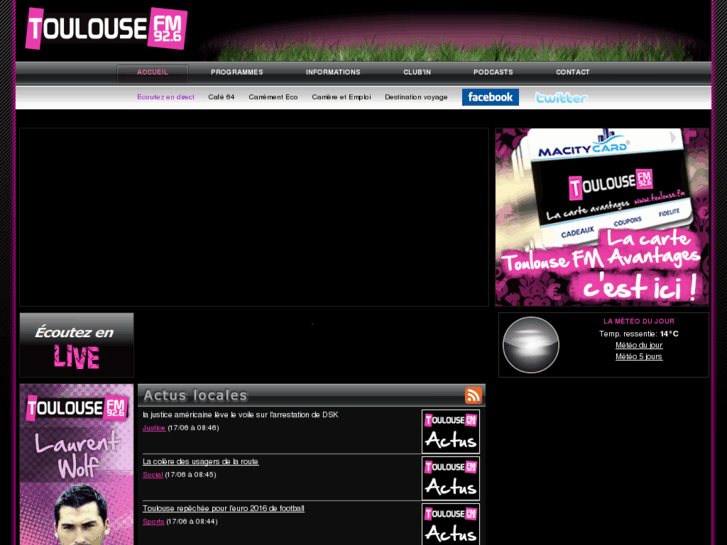Open the Météo du jour link
Image resolution: width=727 pixels, height=545 pixels.
click(x=638, y=345)
